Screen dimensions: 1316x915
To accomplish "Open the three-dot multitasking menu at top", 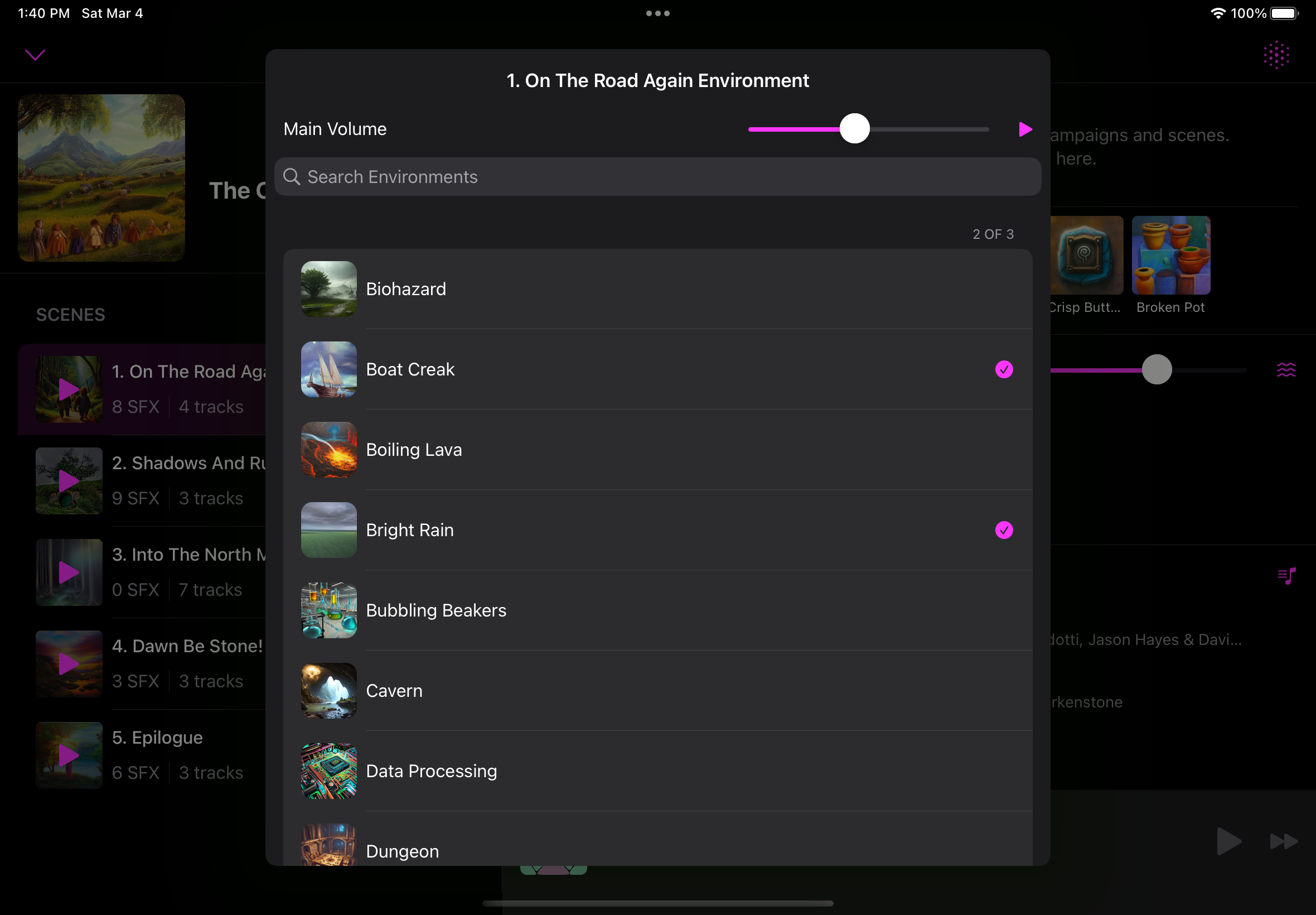I will 657,13.
